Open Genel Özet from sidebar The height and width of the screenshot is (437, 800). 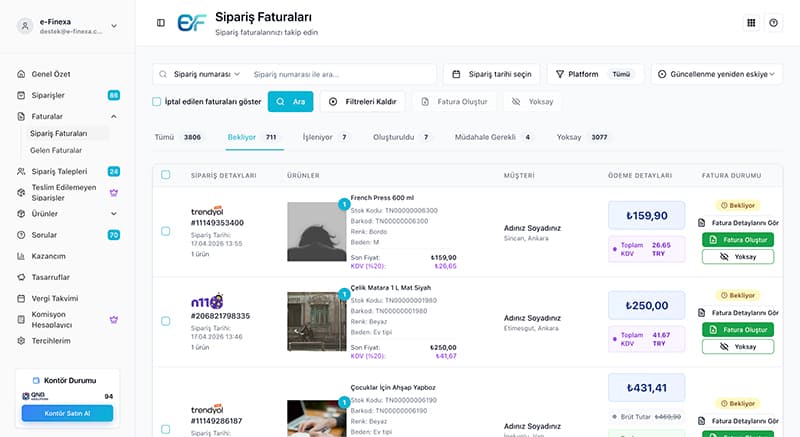pyautogui.click(x=51, y=74)
